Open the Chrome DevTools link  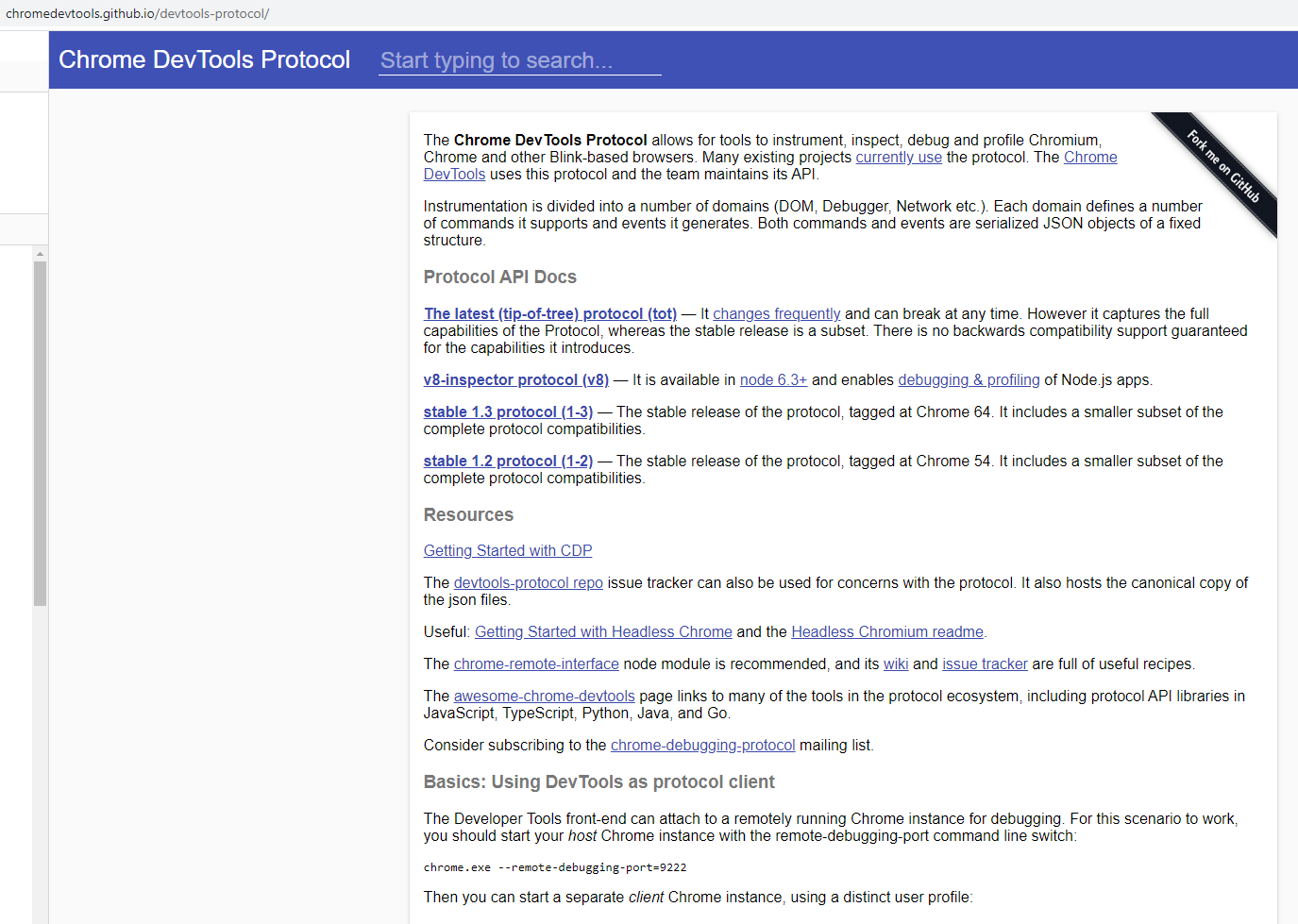pos(1090,158)
